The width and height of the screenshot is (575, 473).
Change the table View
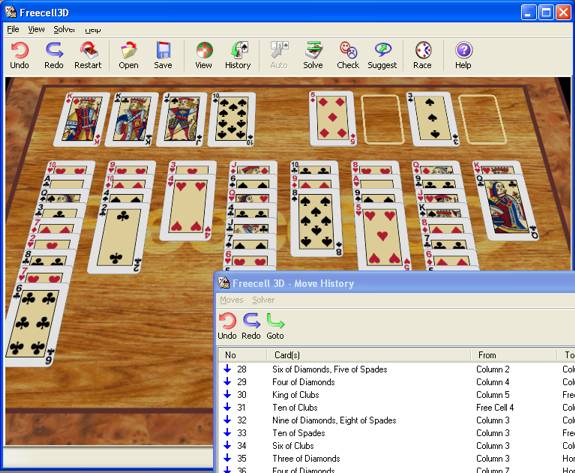point(204,55)
